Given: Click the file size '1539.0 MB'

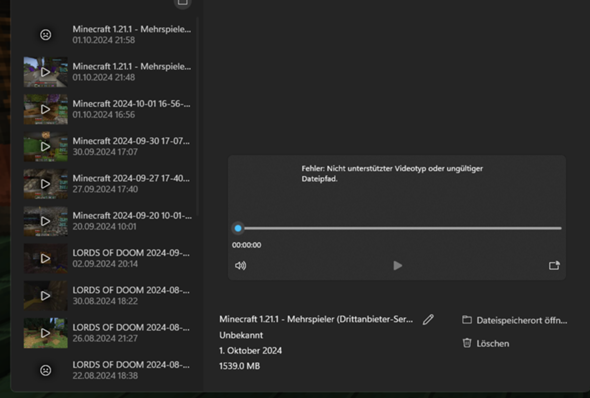Looking at the screenshot, I should click(239, 366).
